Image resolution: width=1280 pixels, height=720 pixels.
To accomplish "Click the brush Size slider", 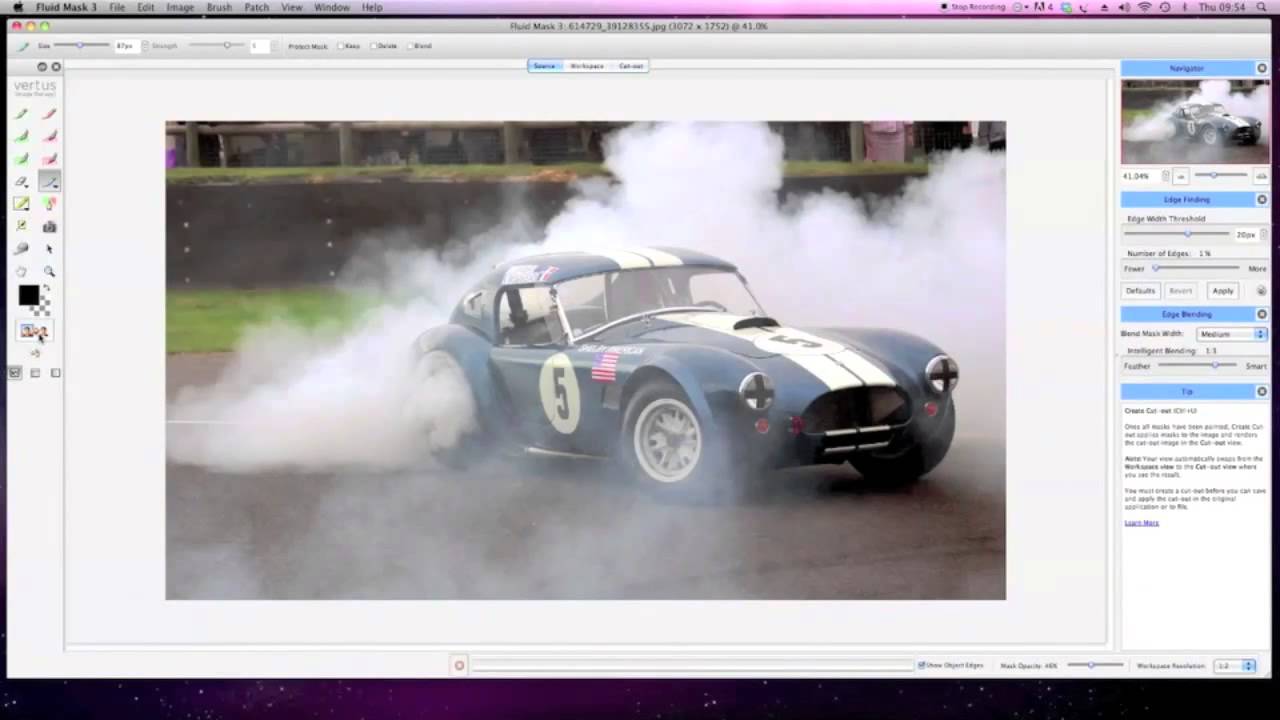I will (82, 46).
